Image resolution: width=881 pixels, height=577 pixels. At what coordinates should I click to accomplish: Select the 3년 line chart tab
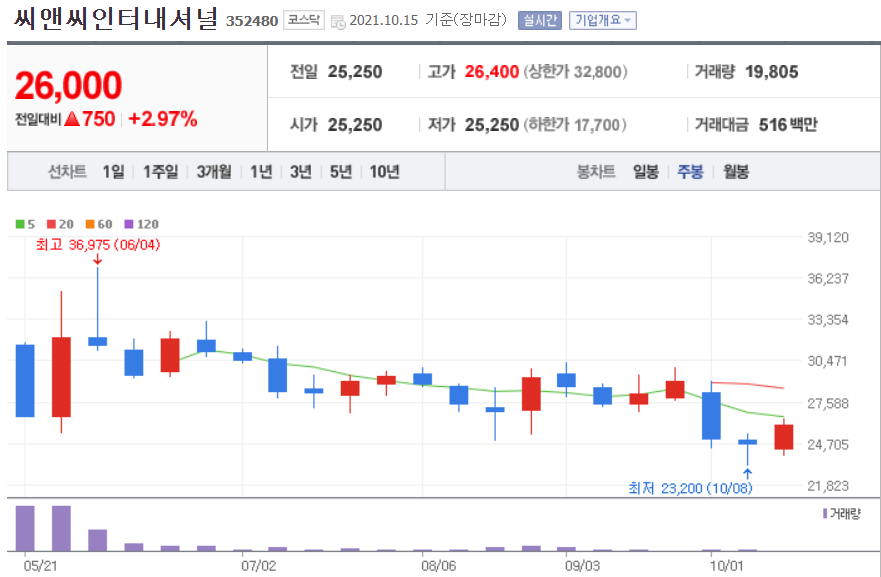(301, 171)
